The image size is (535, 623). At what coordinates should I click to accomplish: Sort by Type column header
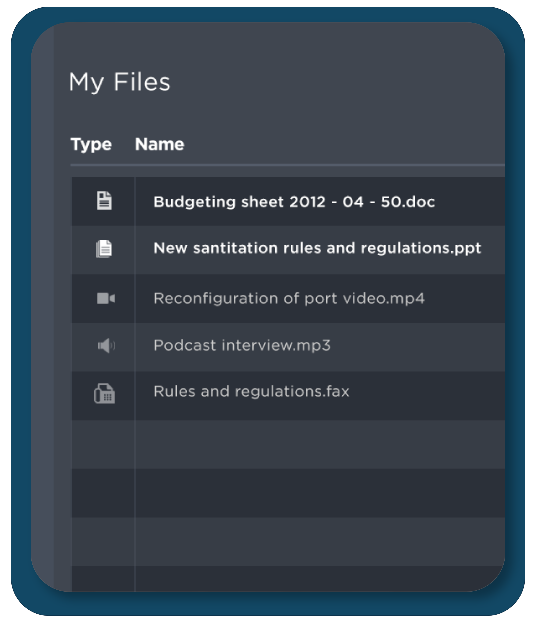tap(91, 144)
